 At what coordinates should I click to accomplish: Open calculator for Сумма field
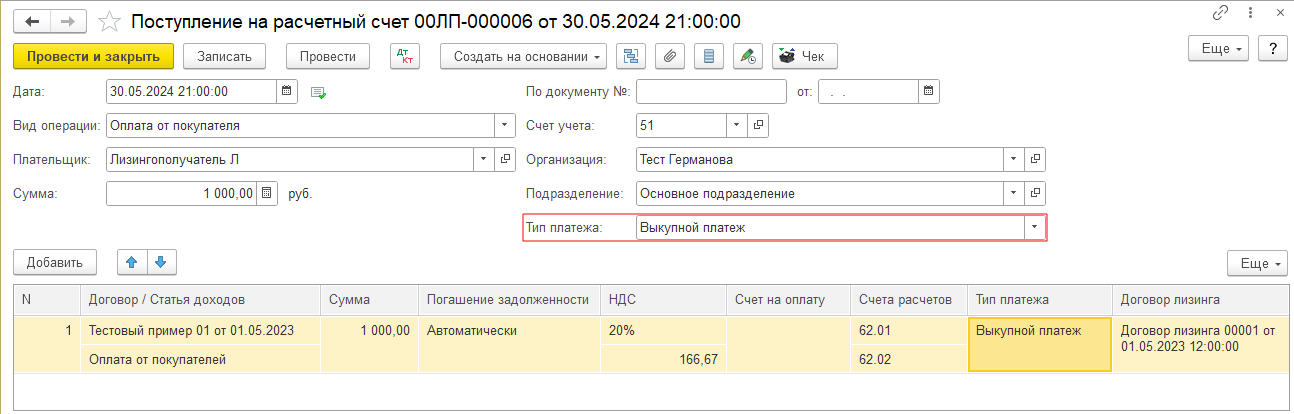(x=267, y=194)
